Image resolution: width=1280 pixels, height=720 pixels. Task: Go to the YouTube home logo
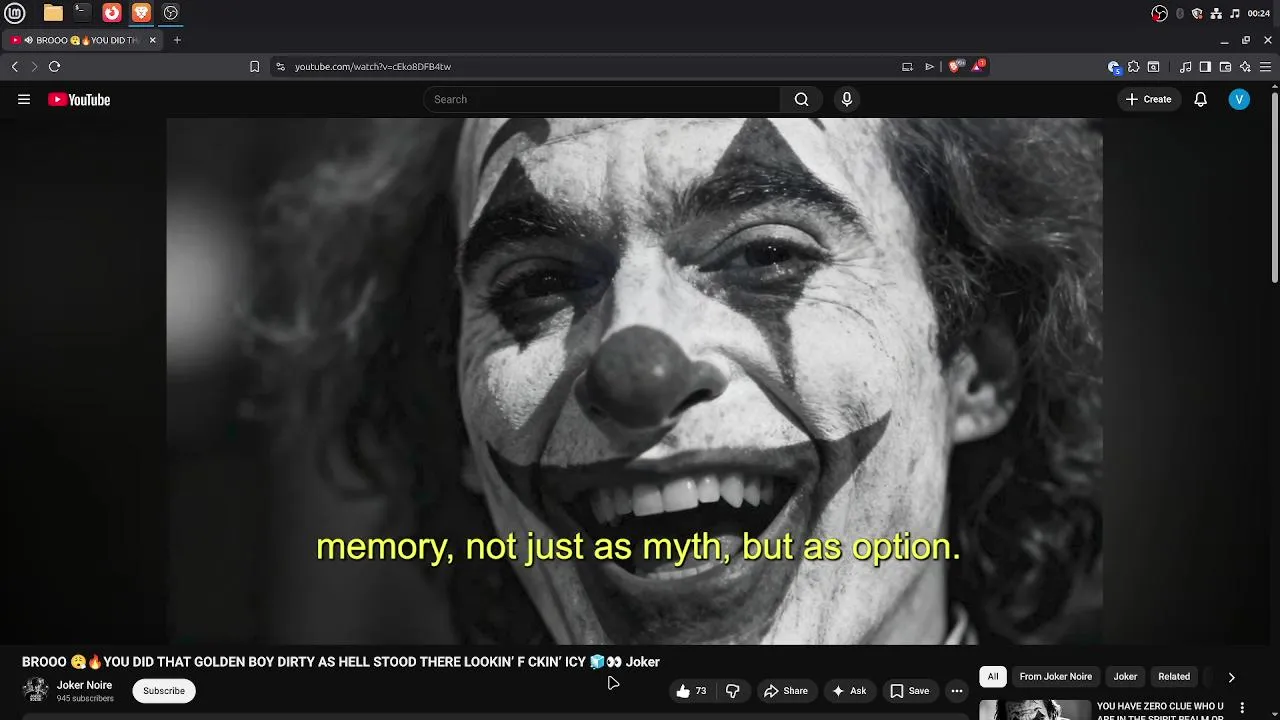coord(79,99)
